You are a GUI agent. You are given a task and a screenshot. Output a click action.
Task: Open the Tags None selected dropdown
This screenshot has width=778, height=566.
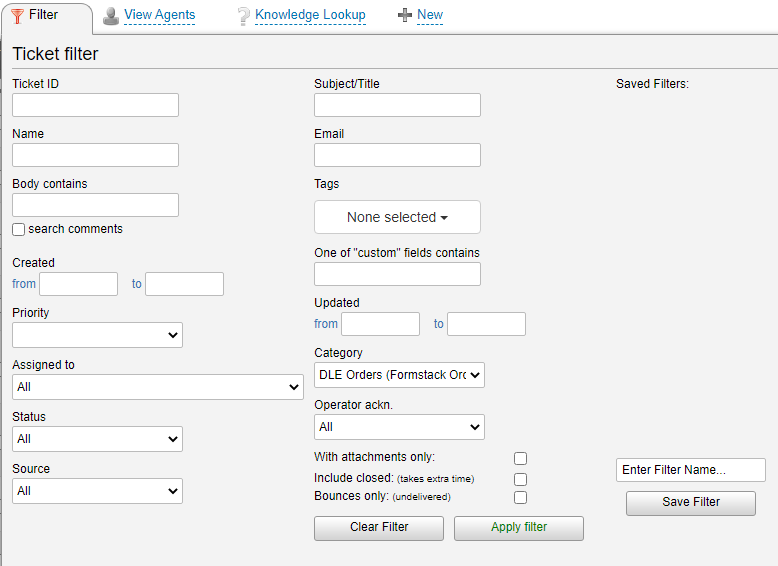coord(397,217)
